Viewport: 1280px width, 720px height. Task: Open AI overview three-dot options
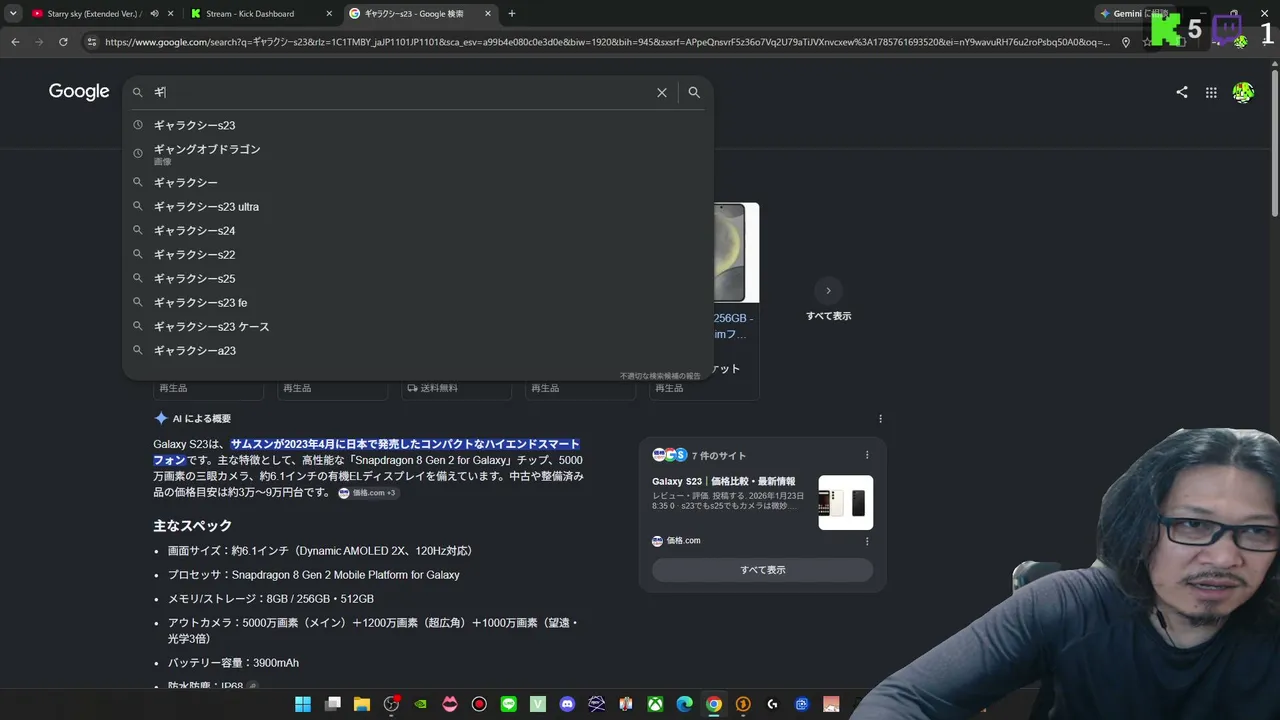tap(880, 419)
